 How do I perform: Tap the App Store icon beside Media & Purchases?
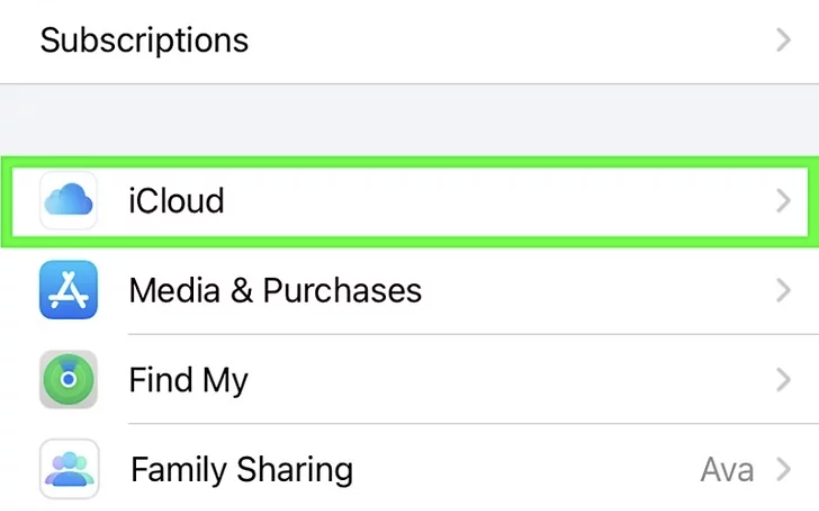tap(68, 290)
